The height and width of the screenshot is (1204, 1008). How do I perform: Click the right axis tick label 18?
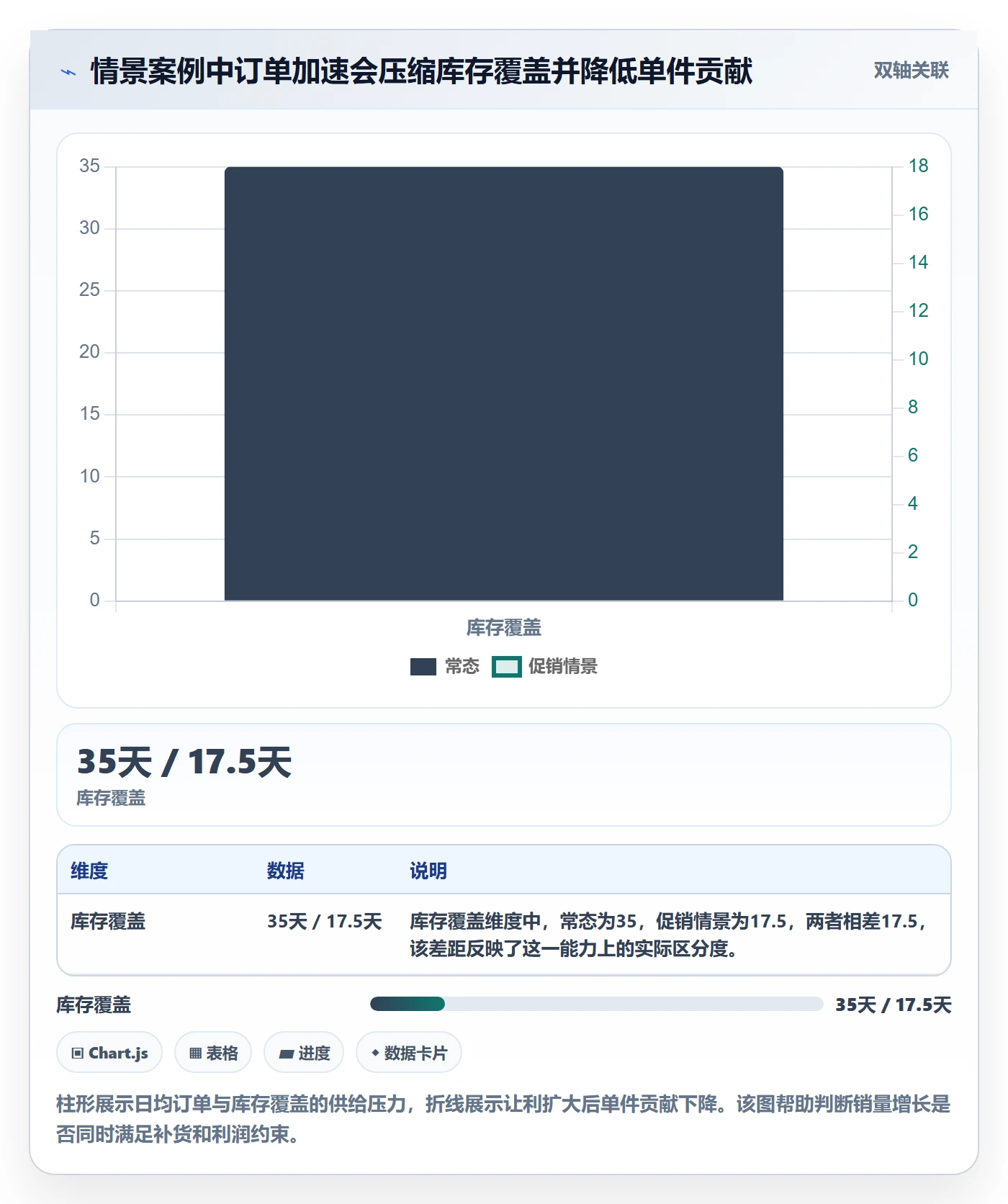pos(918,166)
